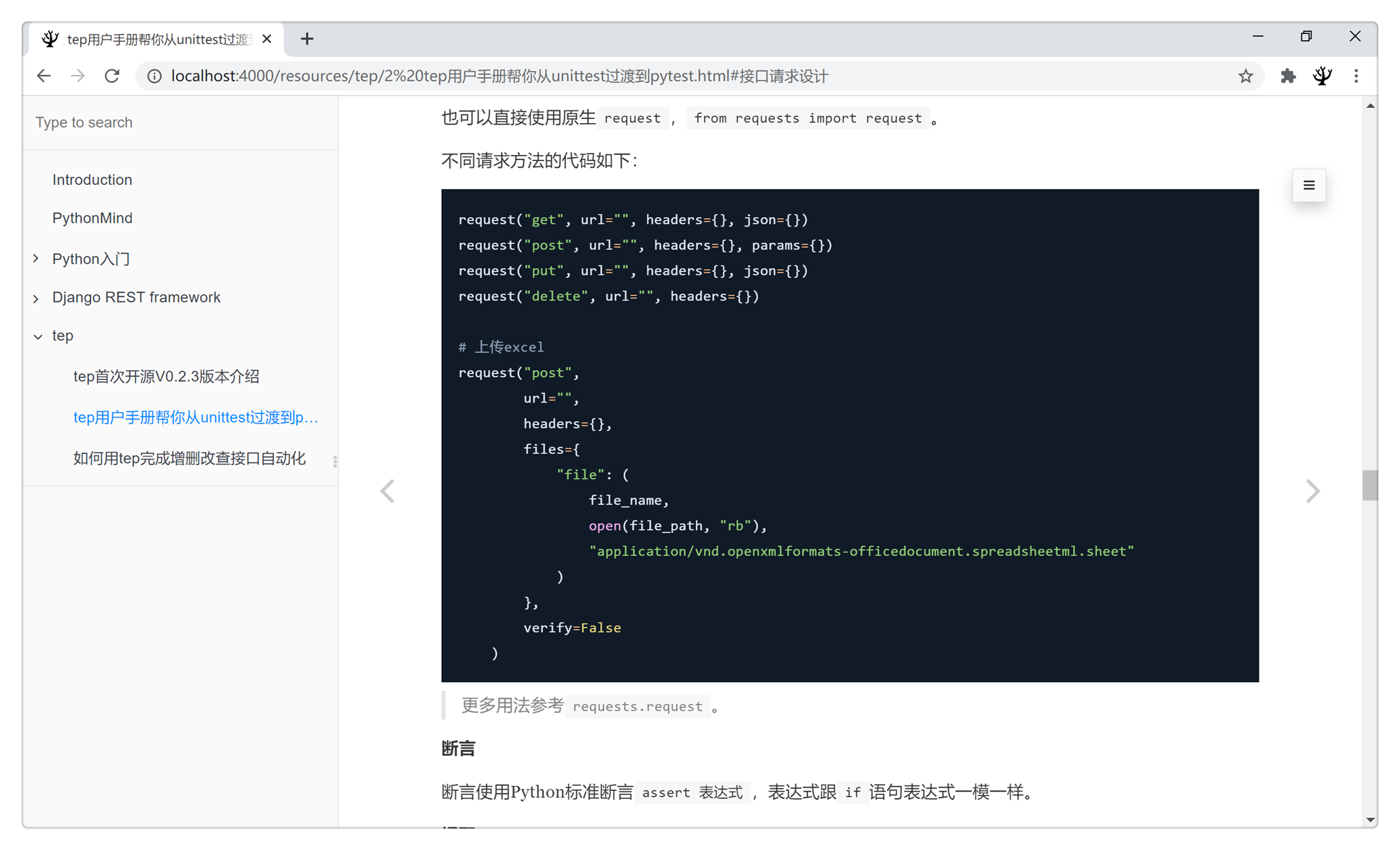Viewport: 1400px width, 850px height.
Task: Open a new browser tab
Action: coord(307,39)
